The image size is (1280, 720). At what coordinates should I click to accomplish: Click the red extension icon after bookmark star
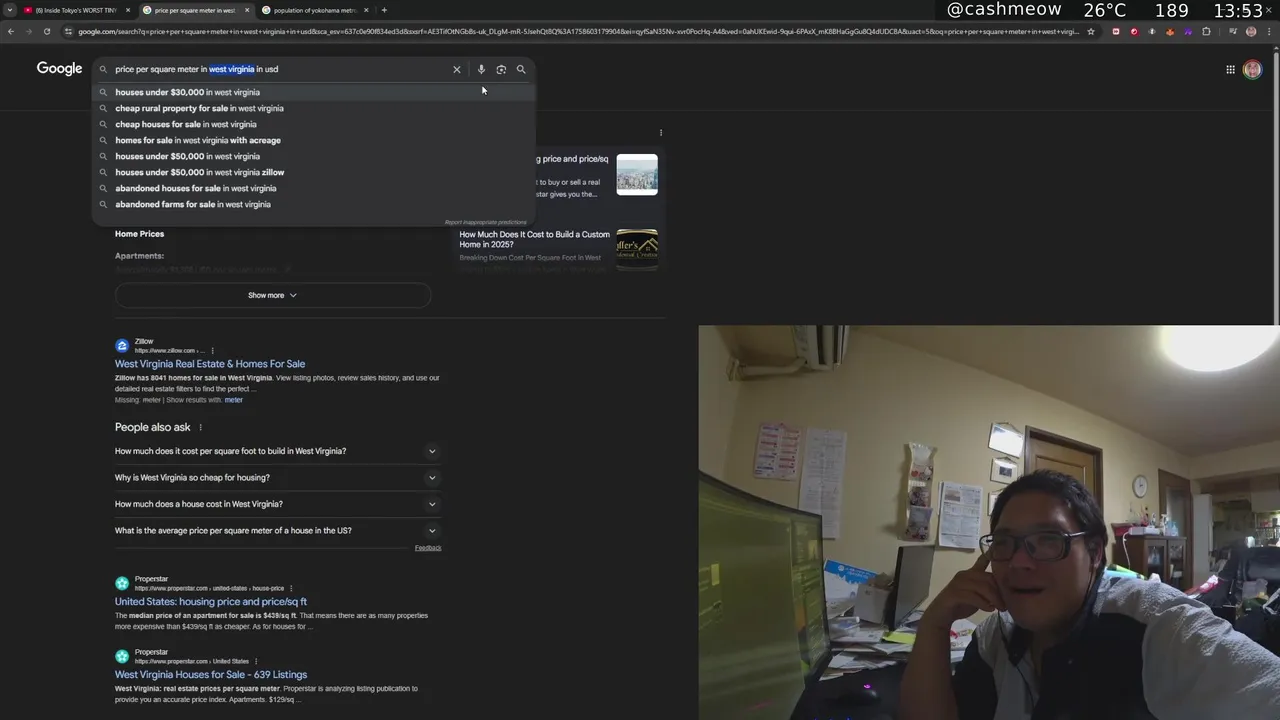click(1116, 31)
